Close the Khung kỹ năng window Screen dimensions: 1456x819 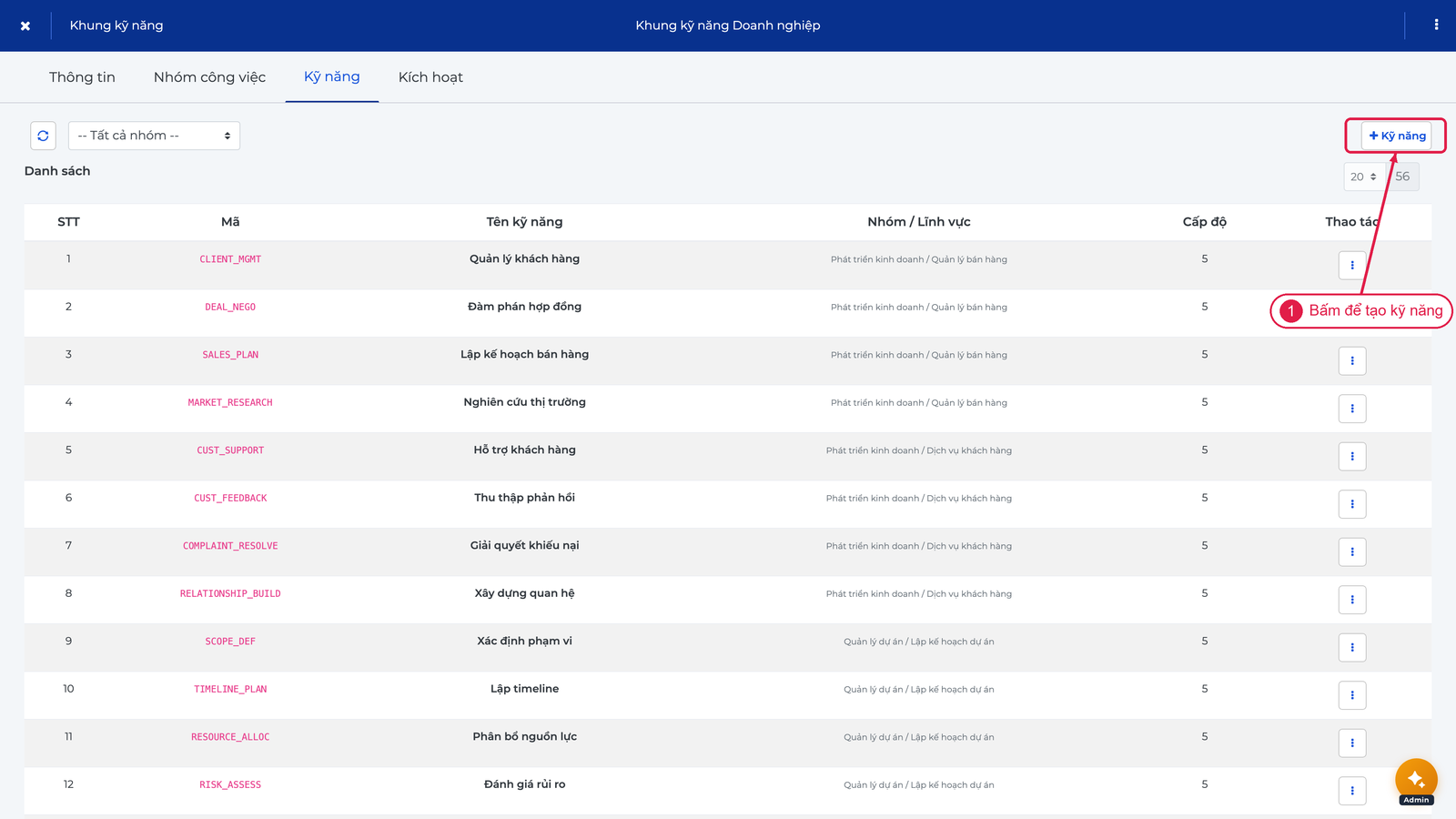(25, 25)
